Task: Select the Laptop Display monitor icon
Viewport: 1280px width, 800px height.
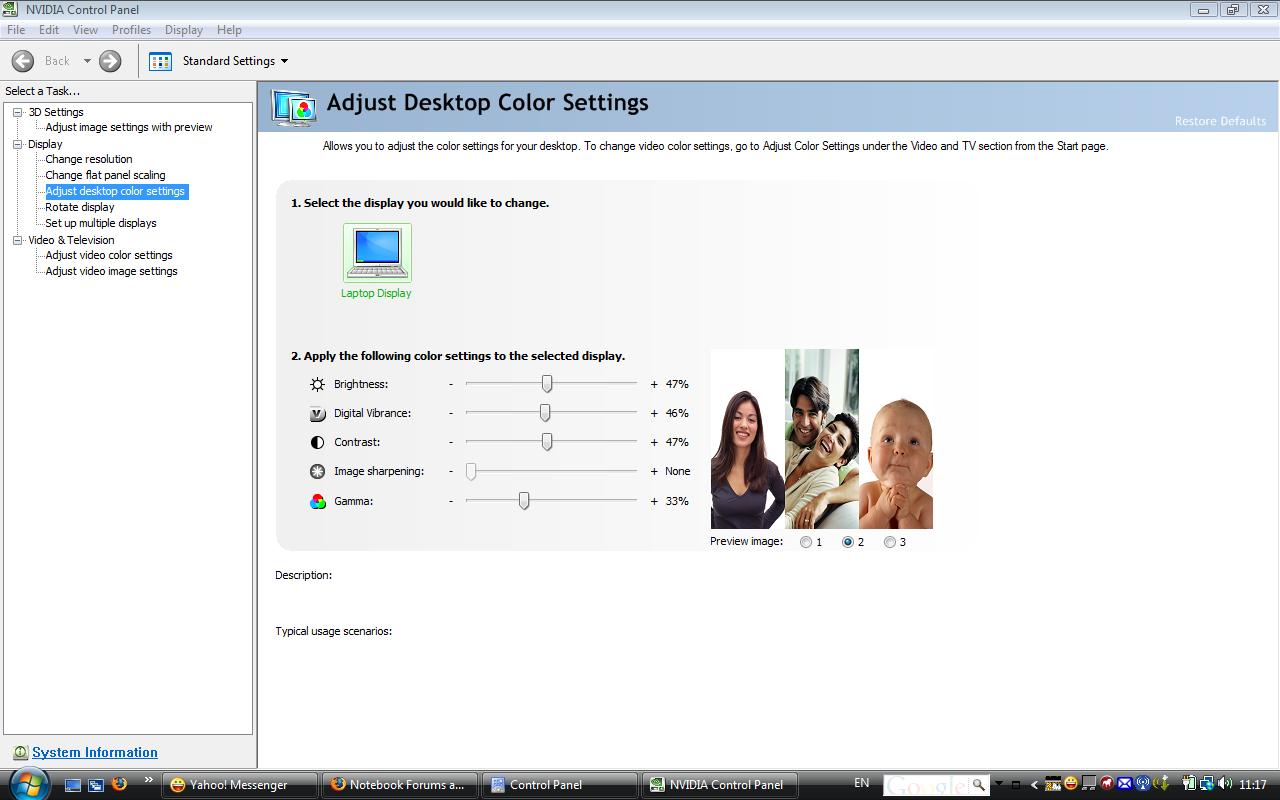Action: (377, 253)
